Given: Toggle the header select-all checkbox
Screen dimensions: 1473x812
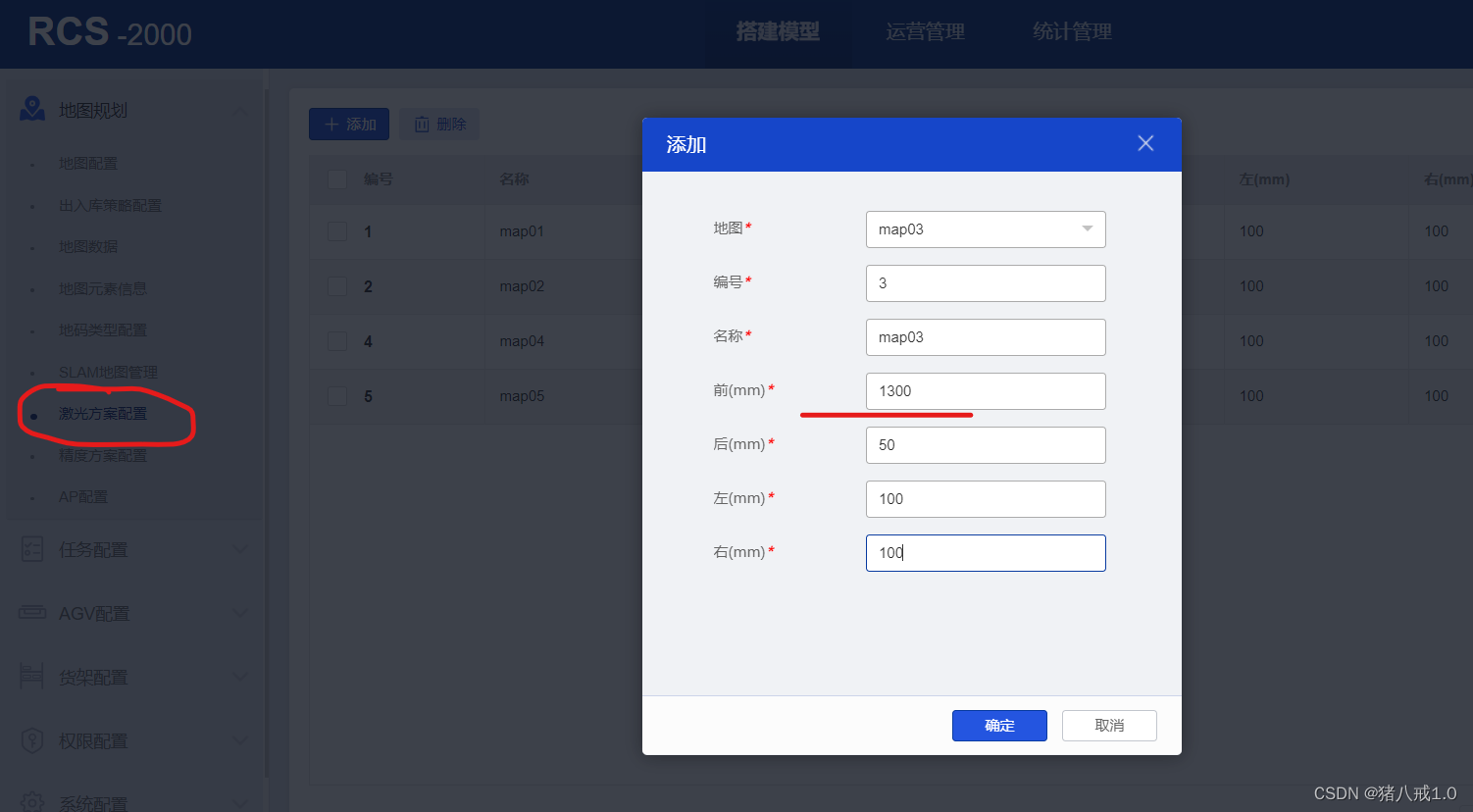Looking at the screenshot, I should click(337, 179).
